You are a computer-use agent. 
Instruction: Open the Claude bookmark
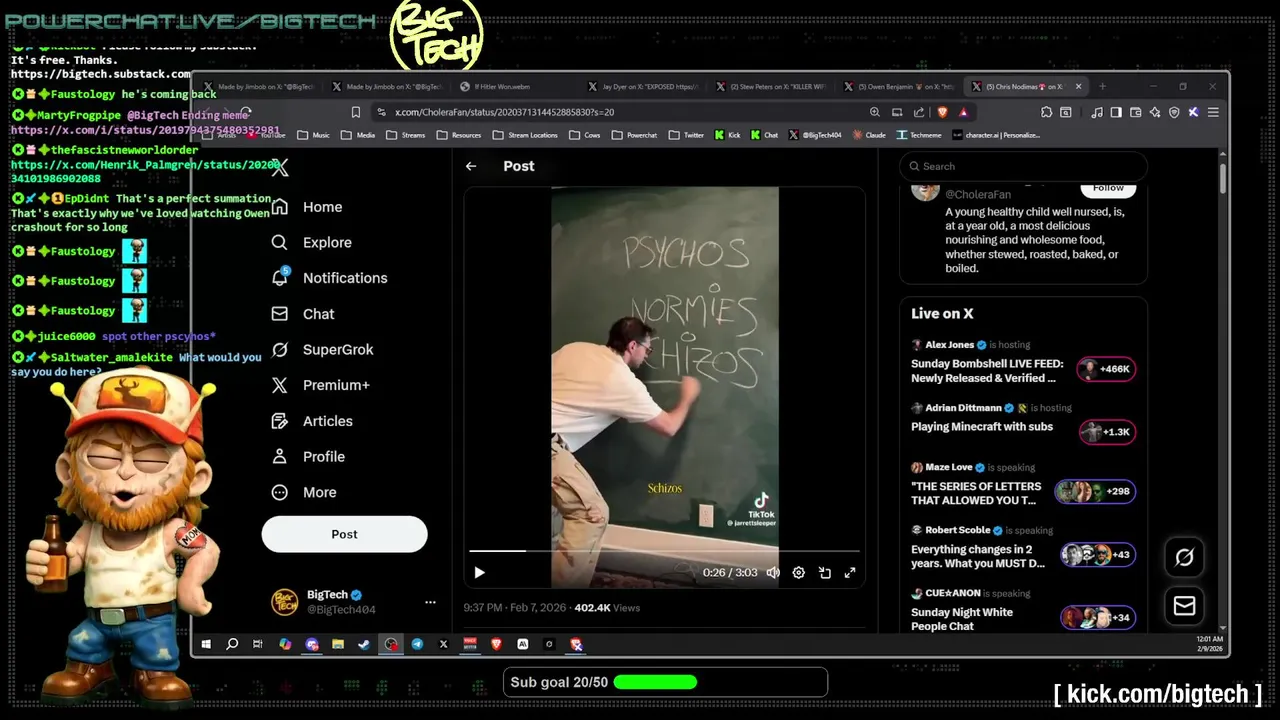(x=869, y=135)
